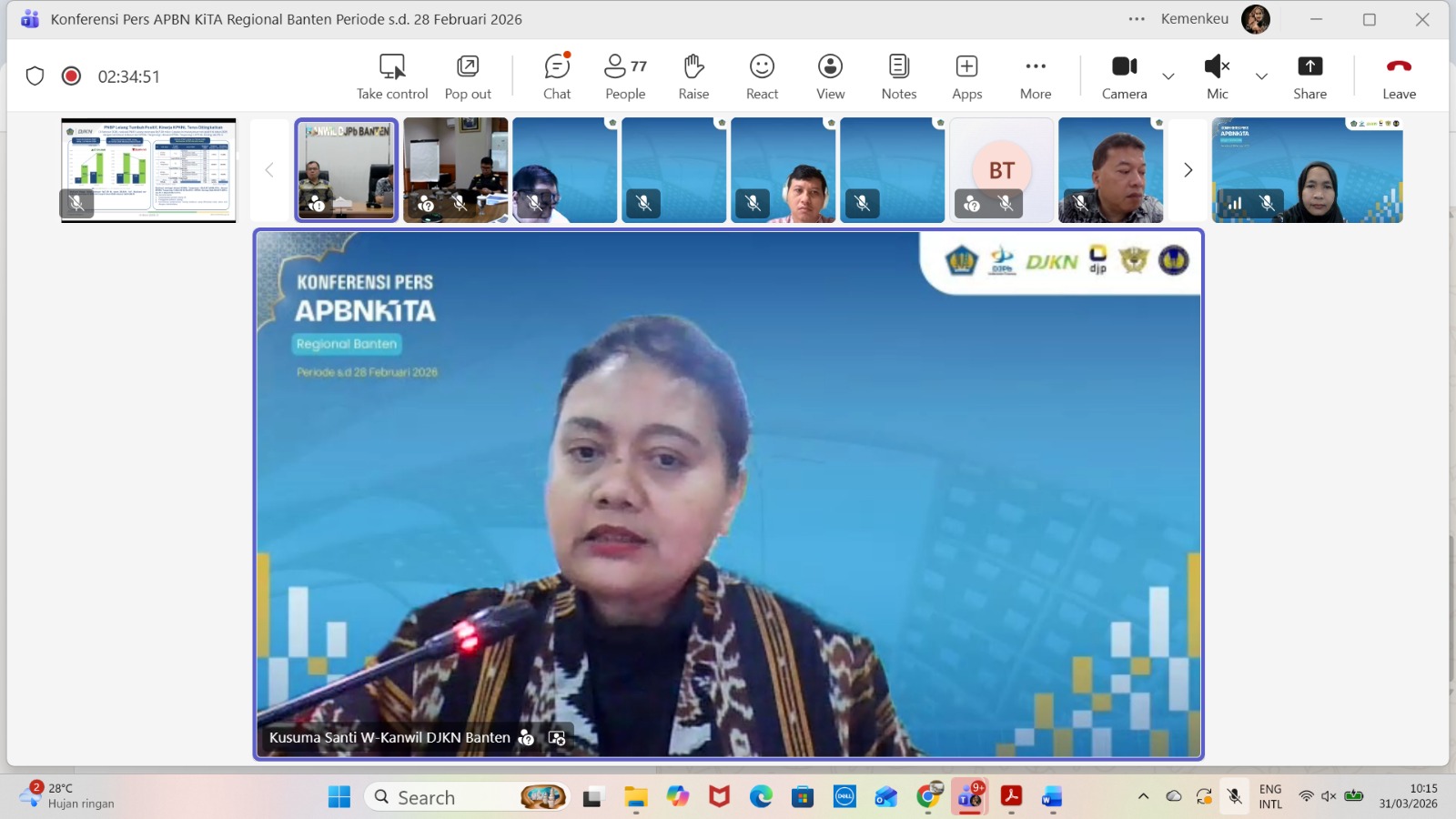Viewport: 1456px width, 819px height.
Task: Click Take control of the presentation
Action: [x=392, y=76]
